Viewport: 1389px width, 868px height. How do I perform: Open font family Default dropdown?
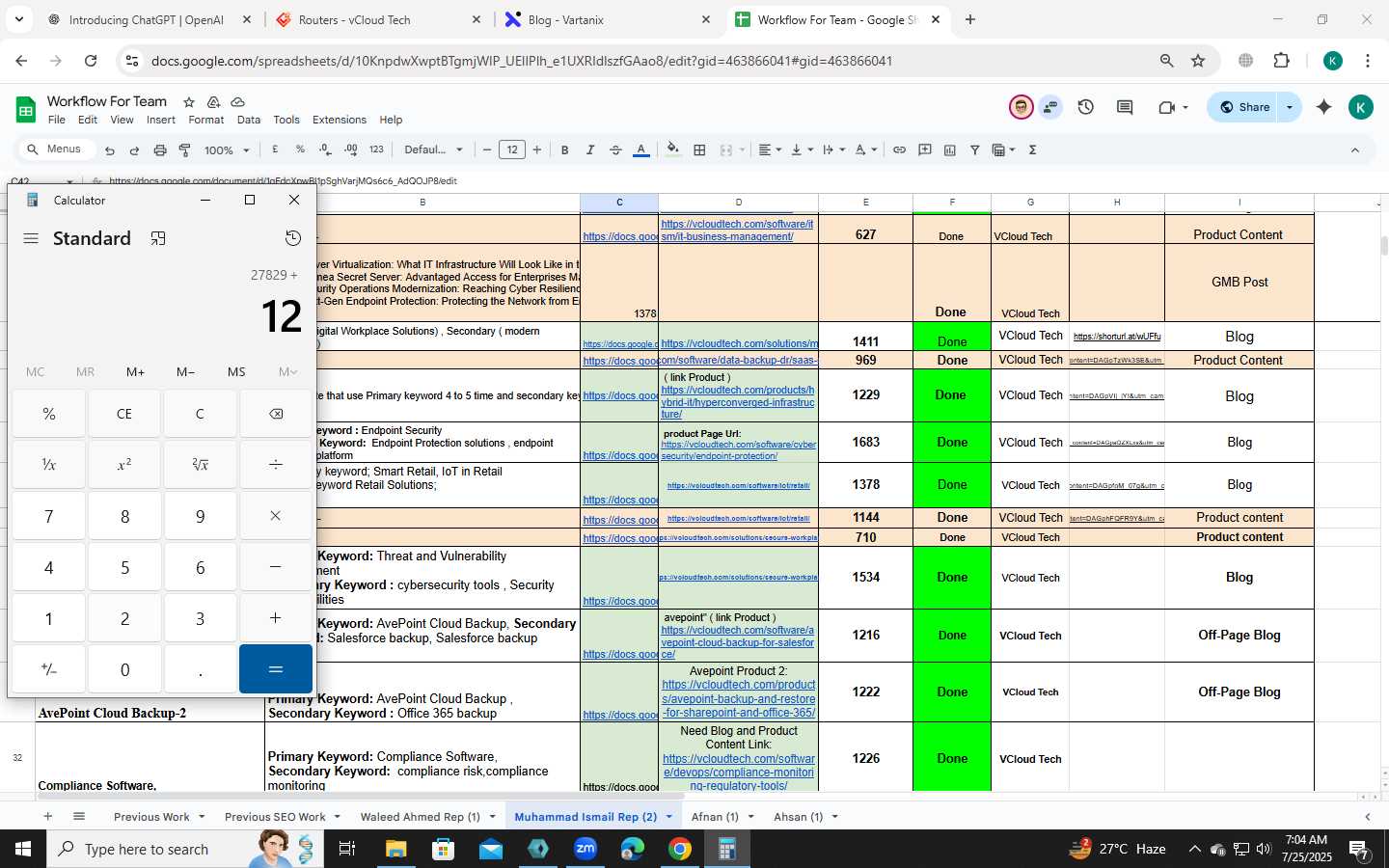click(x=434, y=149)
